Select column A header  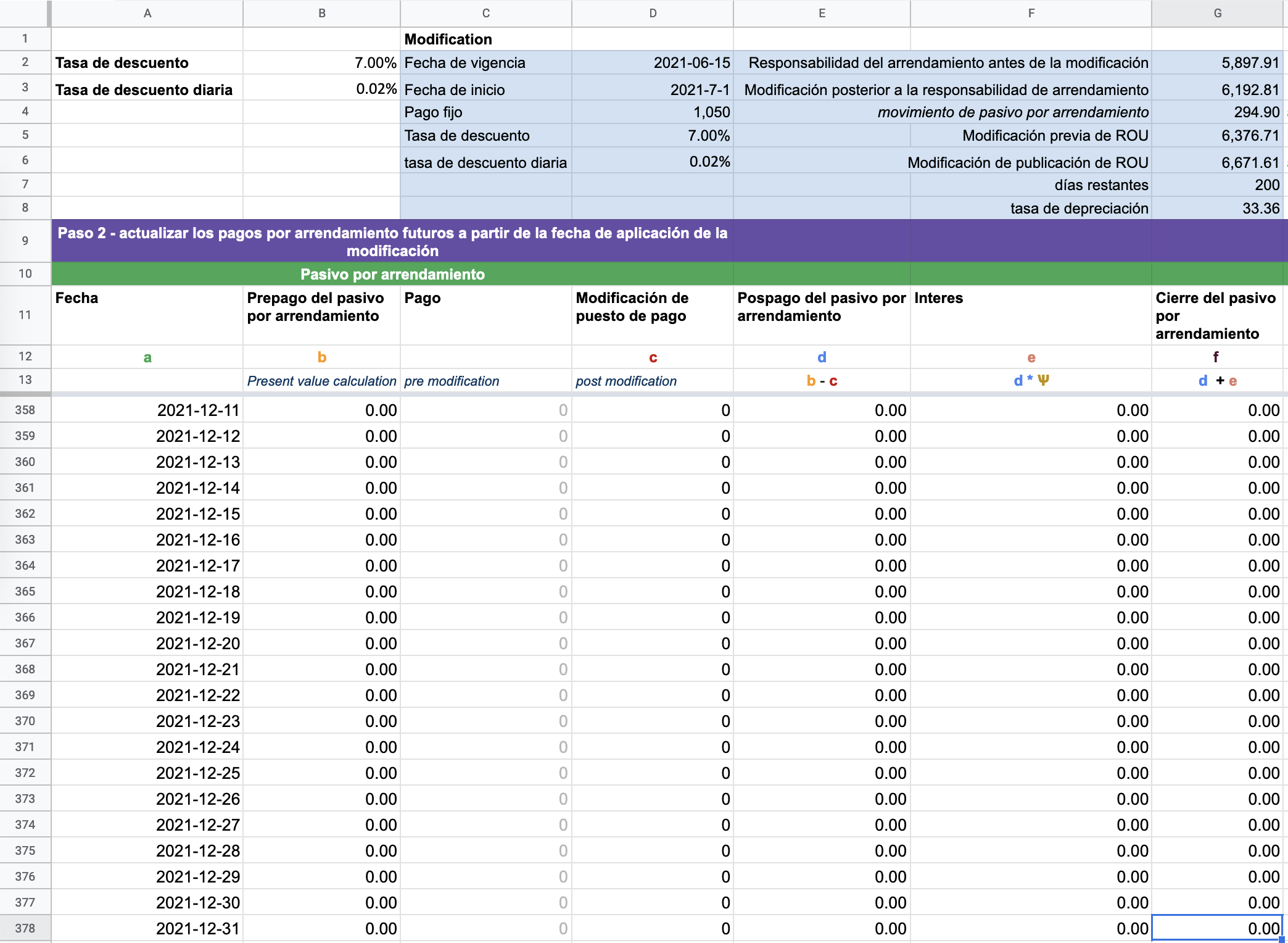pyautogui.click(x=147, y=13)
